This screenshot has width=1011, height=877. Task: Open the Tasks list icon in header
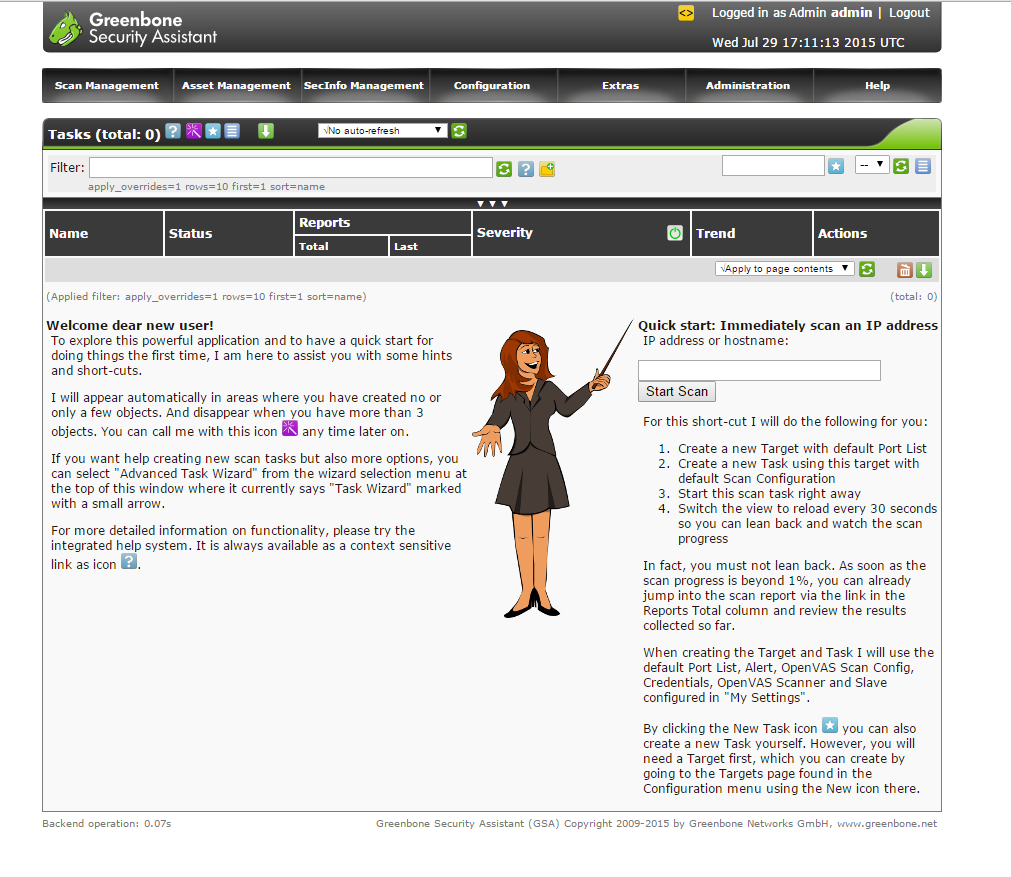232,131
